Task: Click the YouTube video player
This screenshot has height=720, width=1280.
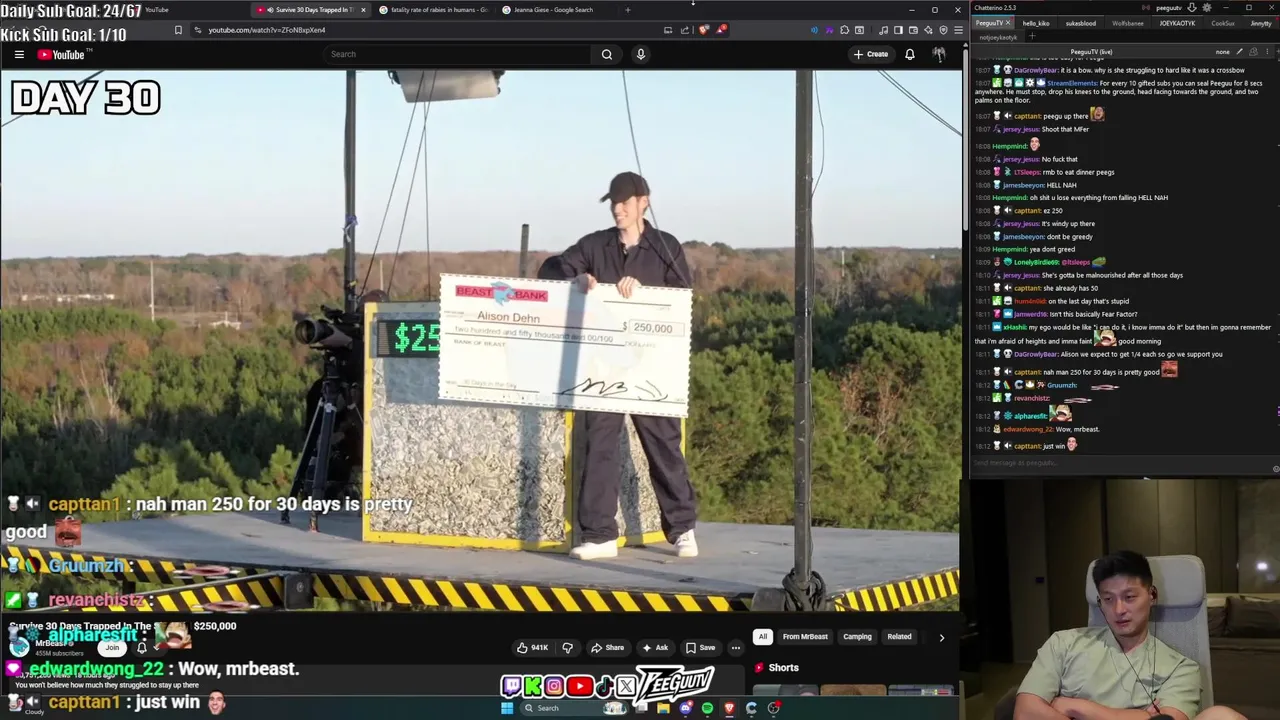Action: pyautogui.click(x=480, y=340)
